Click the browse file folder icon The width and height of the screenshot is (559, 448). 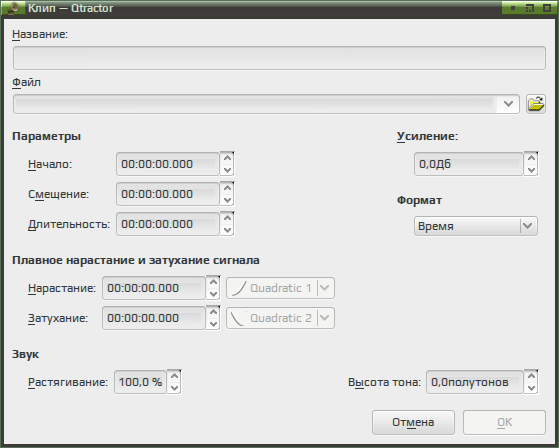[x=536, y=104]
